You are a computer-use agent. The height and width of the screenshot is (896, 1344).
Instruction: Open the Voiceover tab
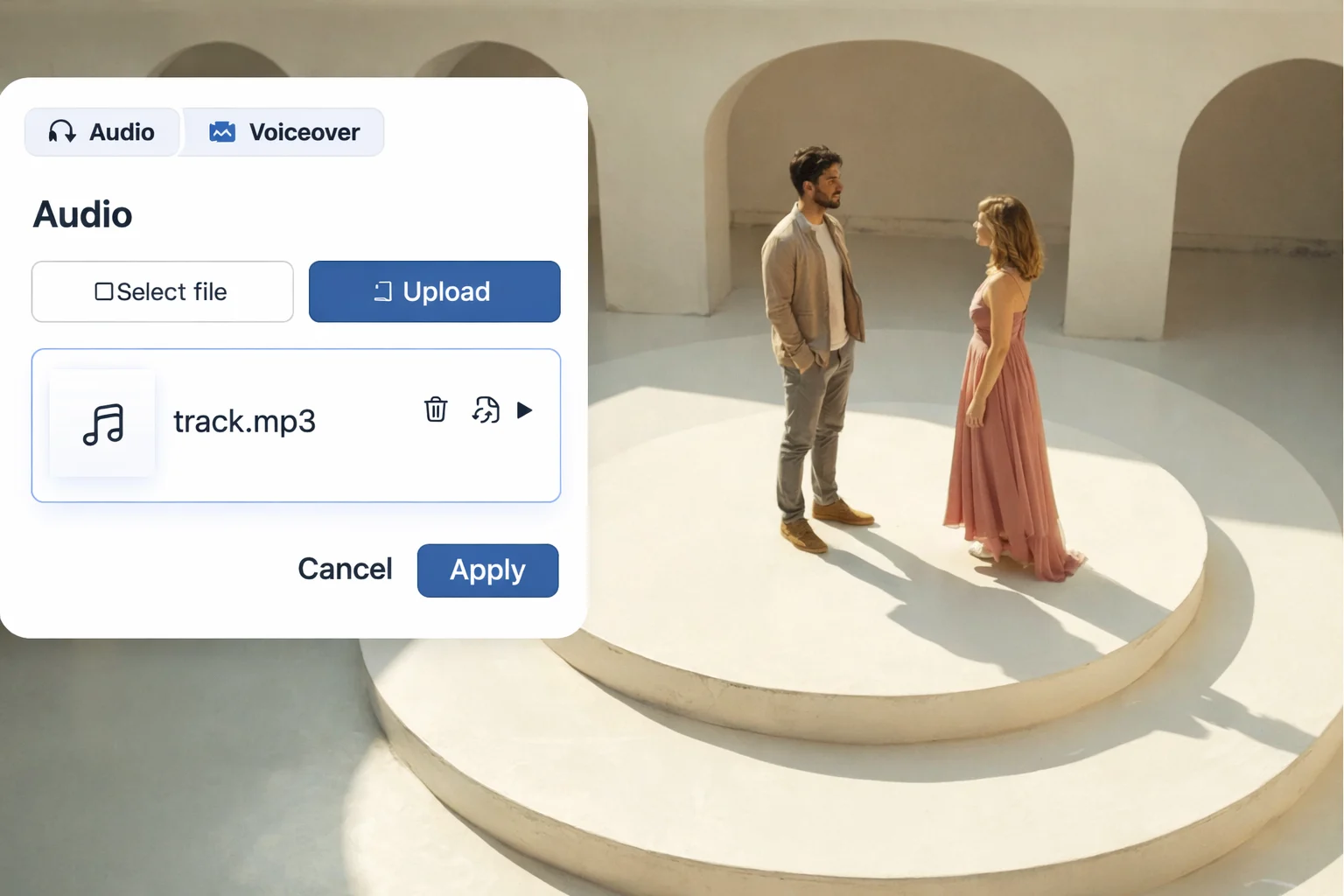(283, 132)
